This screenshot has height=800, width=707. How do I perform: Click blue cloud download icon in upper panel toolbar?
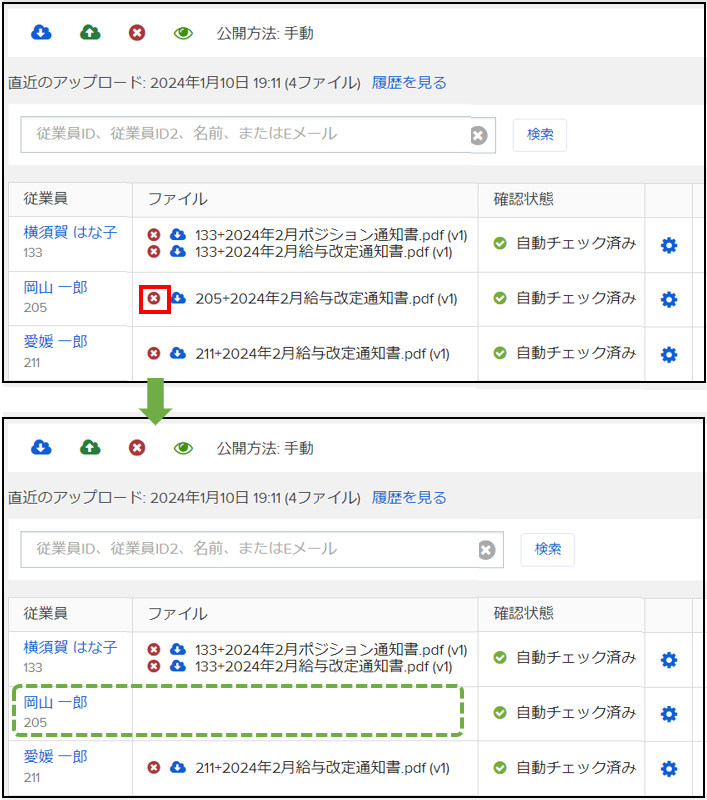(41, 33)
